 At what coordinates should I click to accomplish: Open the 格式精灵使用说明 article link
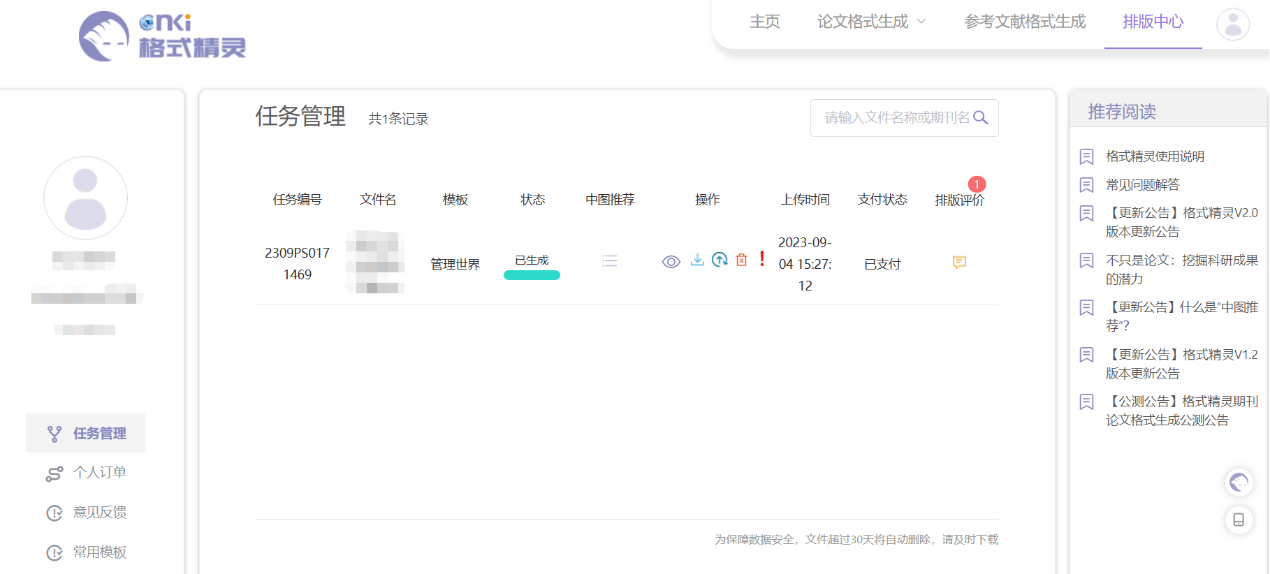pos(1154,157)
